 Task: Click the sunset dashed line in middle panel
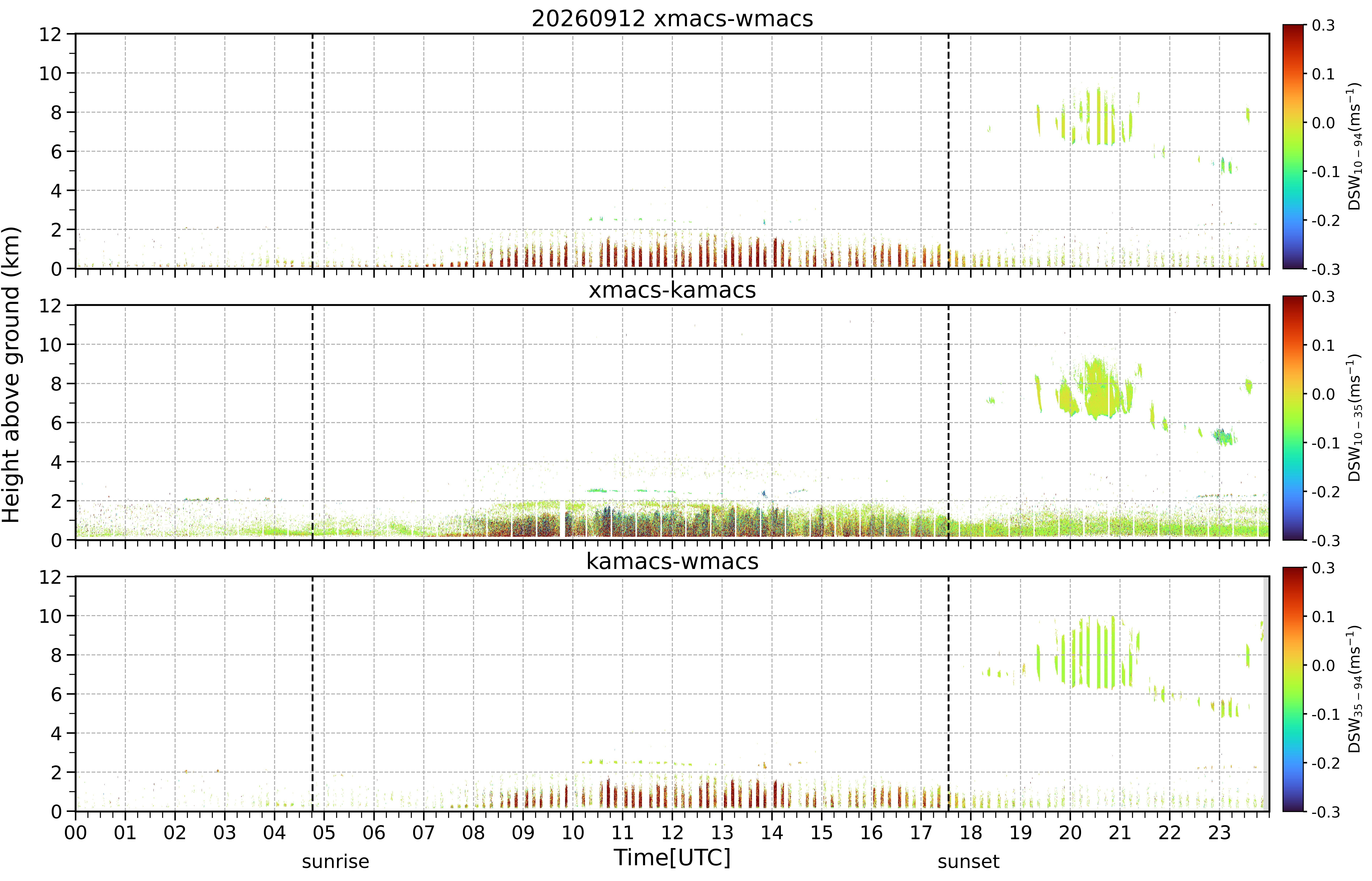pyautogui.click(x=948, y=422)
